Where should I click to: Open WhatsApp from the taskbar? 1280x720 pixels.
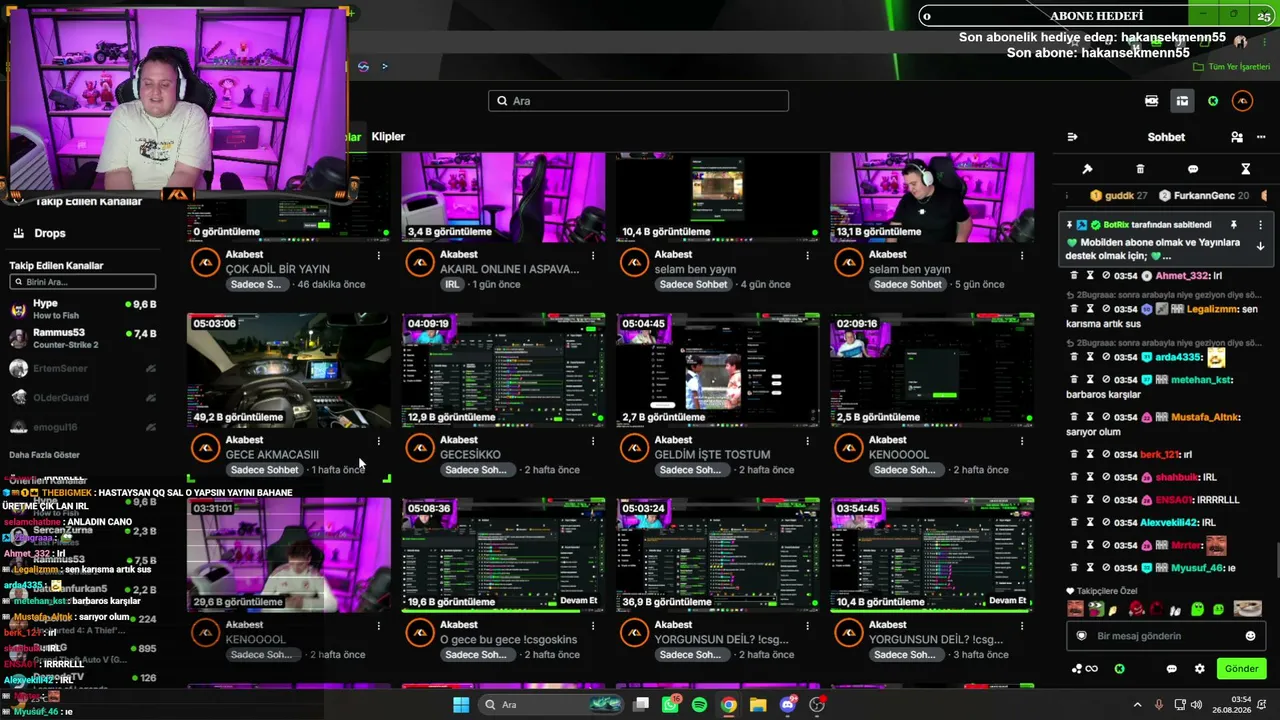tap(670, 705)
